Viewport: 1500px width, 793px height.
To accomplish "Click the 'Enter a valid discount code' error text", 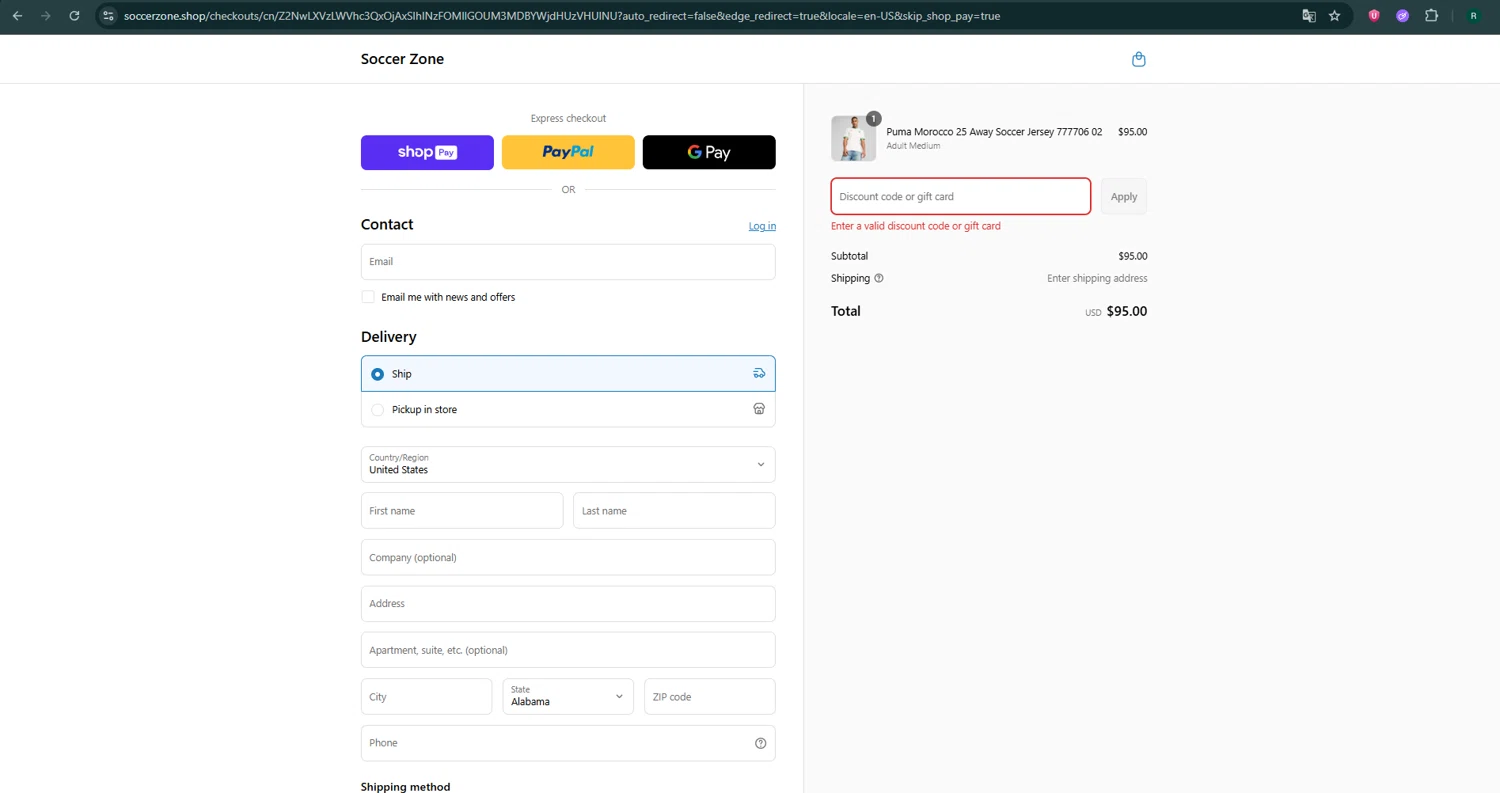I will click(916, 226).
